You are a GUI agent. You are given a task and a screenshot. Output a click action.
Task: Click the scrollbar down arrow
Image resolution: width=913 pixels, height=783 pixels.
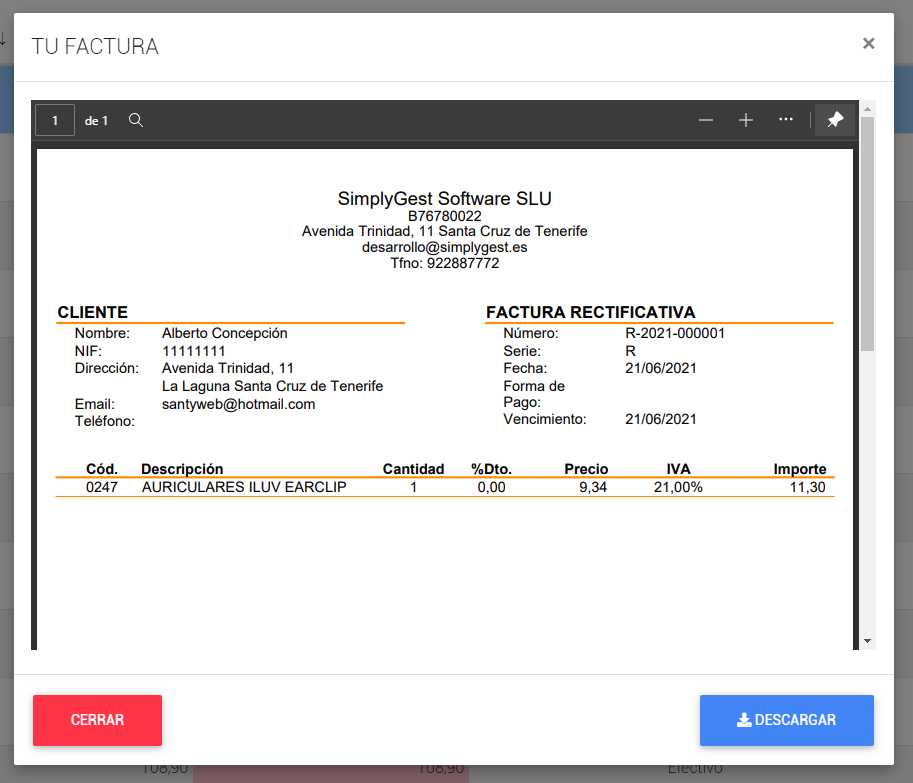[x=867, y=641]
